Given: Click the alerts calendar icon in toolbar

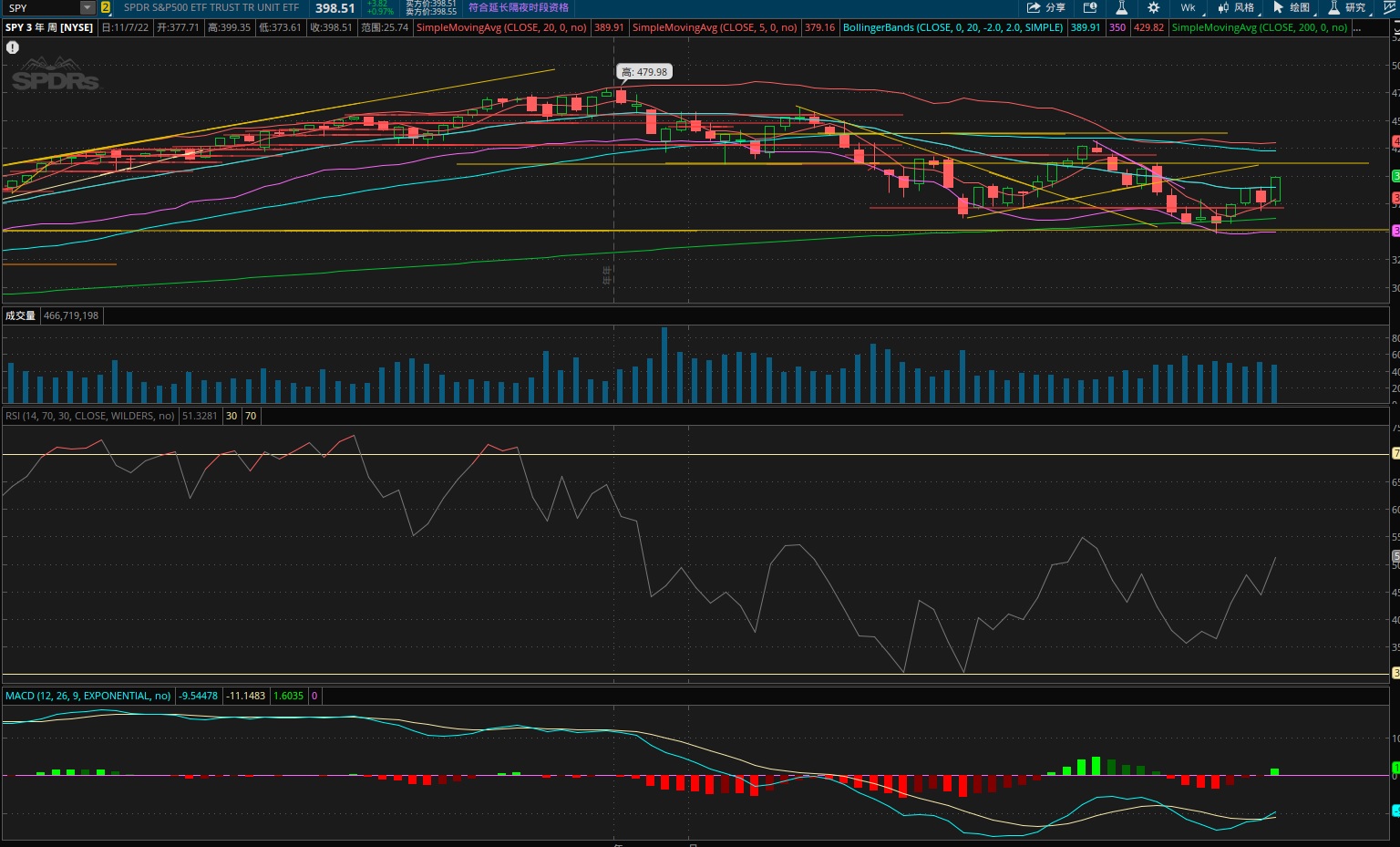Looking at the screenshot, I should point(1090,7).
